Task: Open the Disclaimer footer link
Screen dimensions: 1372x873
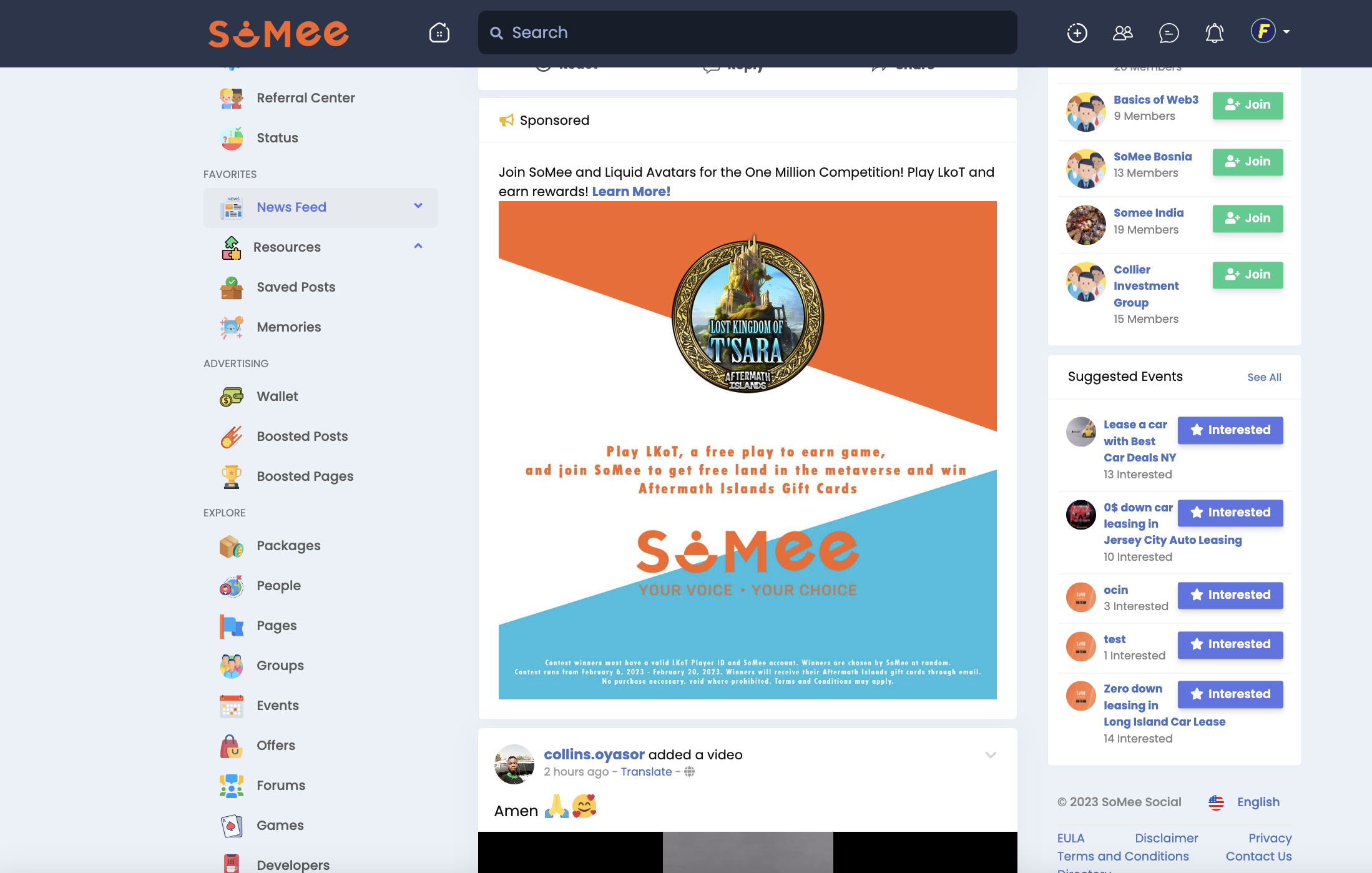Action: (1166, 838)
